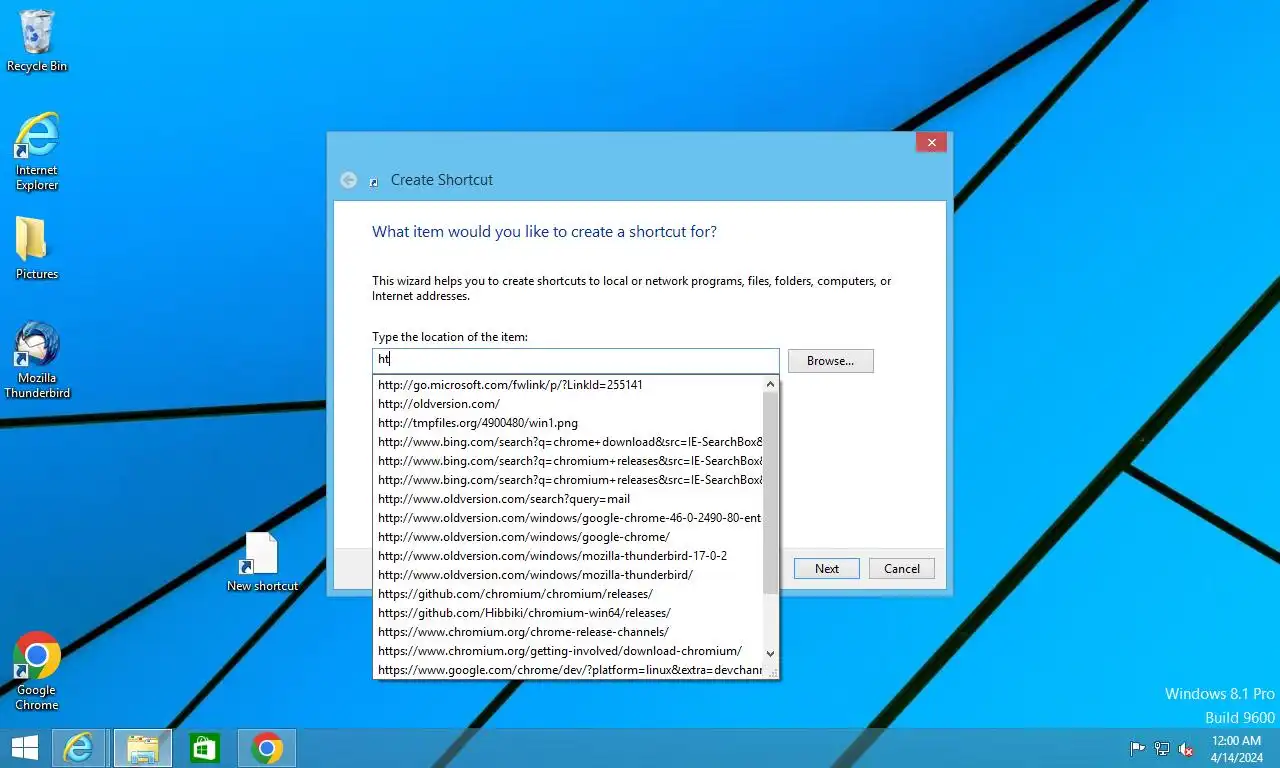Select bing search chrome+download suggestion
Viewport: 1280px width, 768px height.
(x=568, y=442)
